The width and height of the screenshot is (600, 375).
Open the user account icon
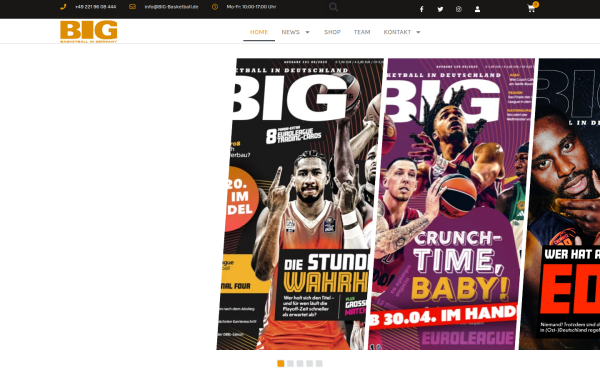478,9
